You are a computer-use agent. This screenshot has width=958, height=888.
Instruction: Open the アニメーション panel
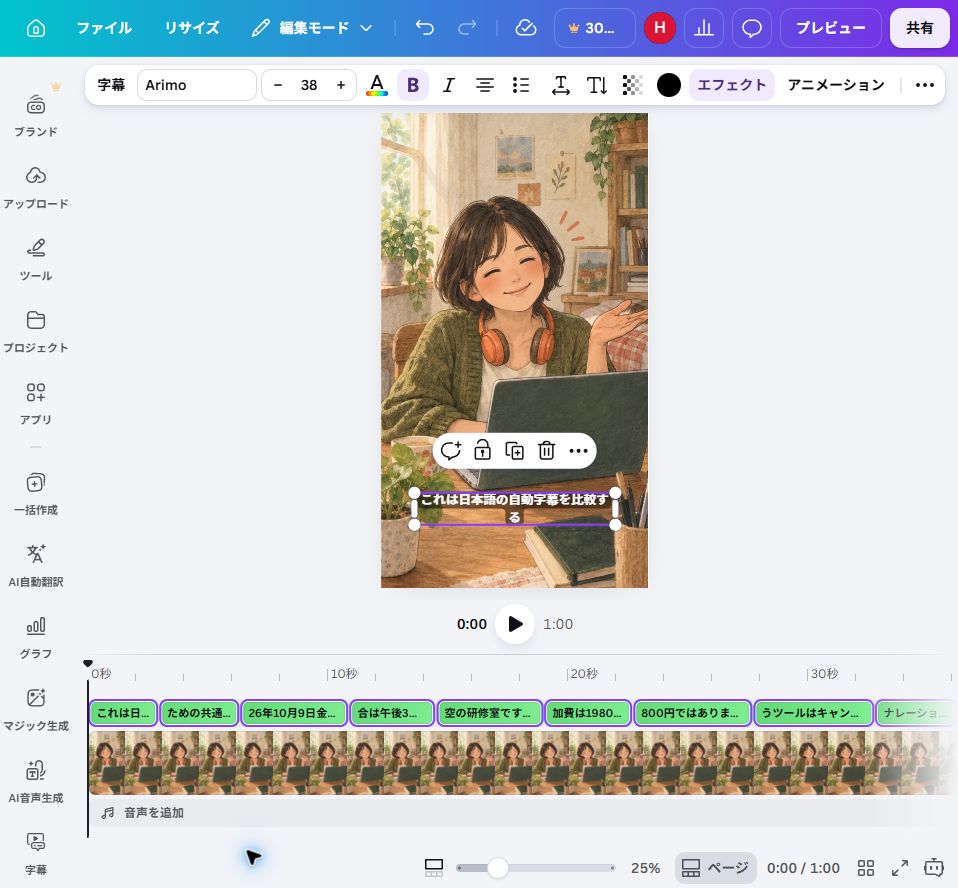[836, 85]
